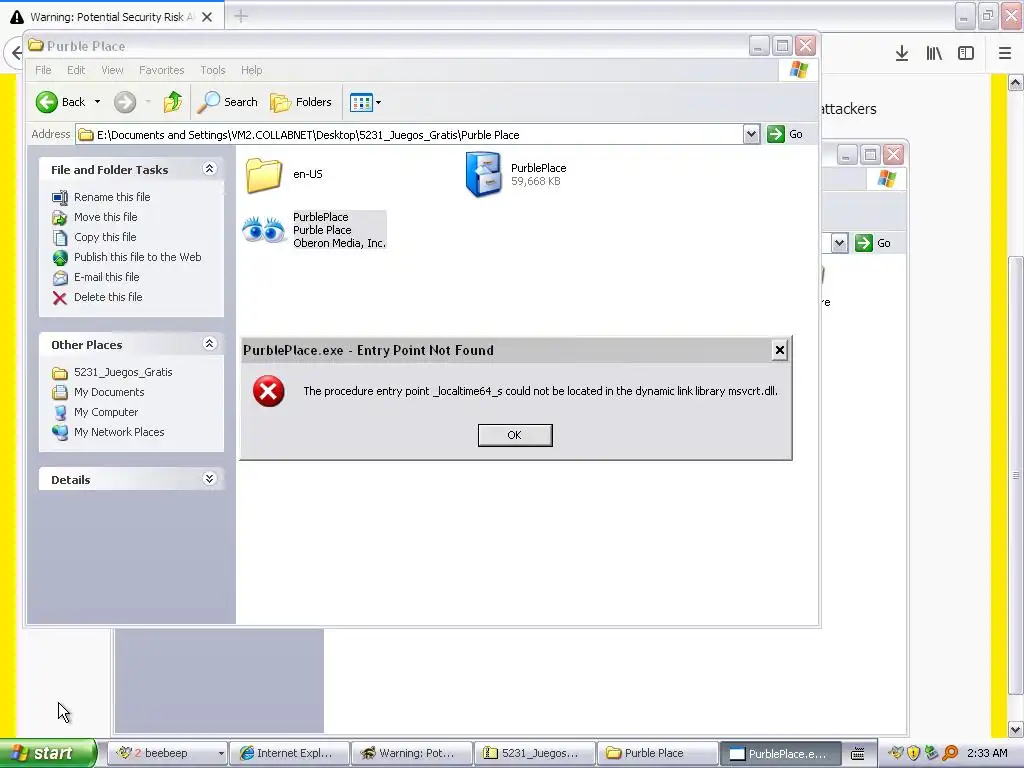Image resolution: width=1024 pixels, height=768 pixels.
Task: Click the Go button next to address bar
Action: click(785, 135)
